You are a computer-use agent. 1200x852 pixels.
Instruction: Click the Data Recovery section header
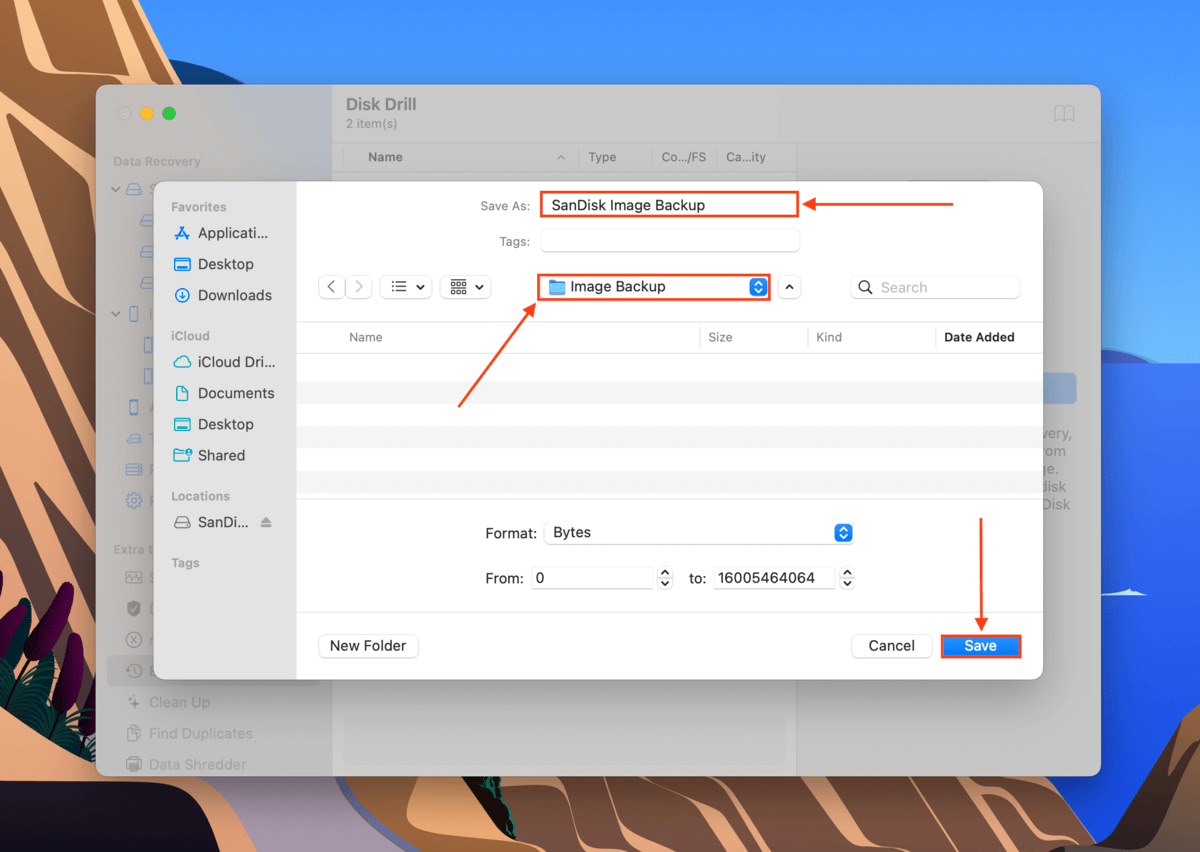157,161
